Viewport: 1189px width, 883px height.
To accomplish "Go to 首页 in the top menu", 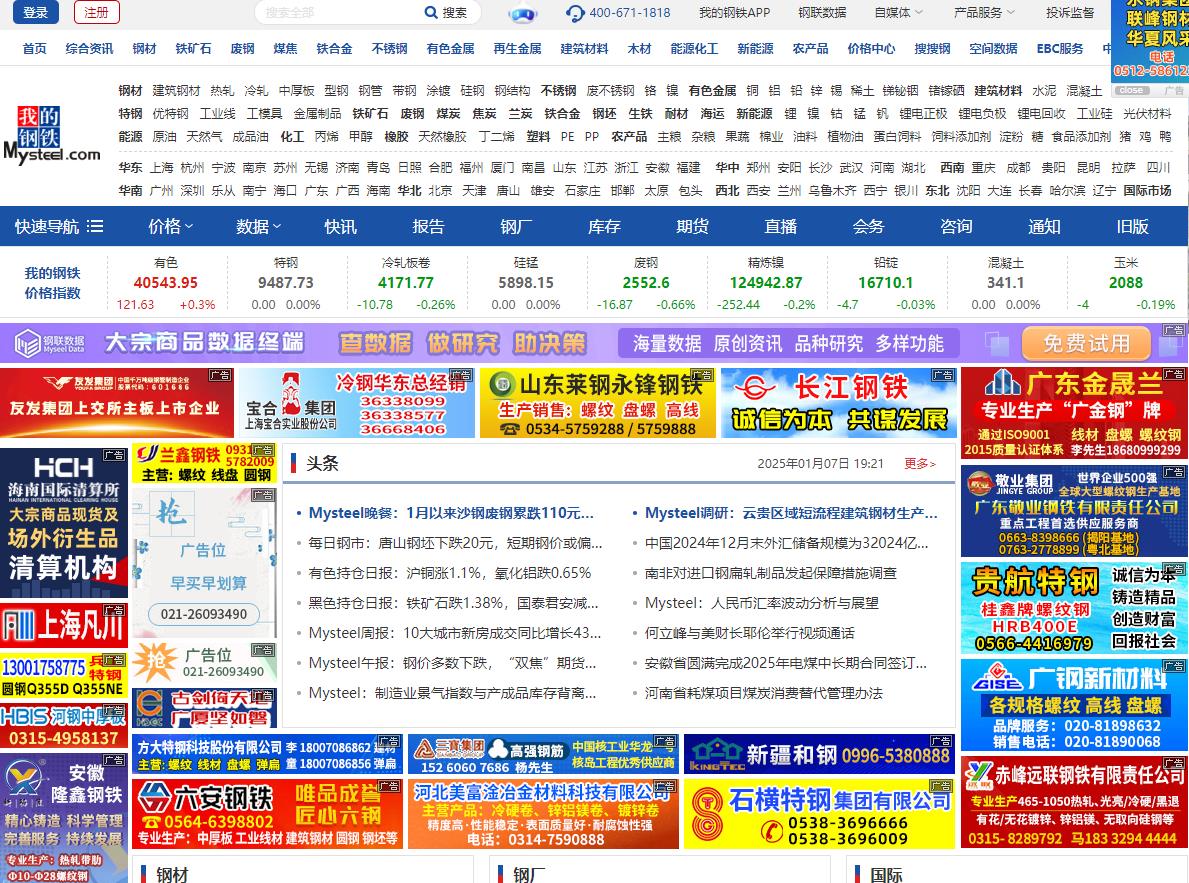I will coord(34,49).
